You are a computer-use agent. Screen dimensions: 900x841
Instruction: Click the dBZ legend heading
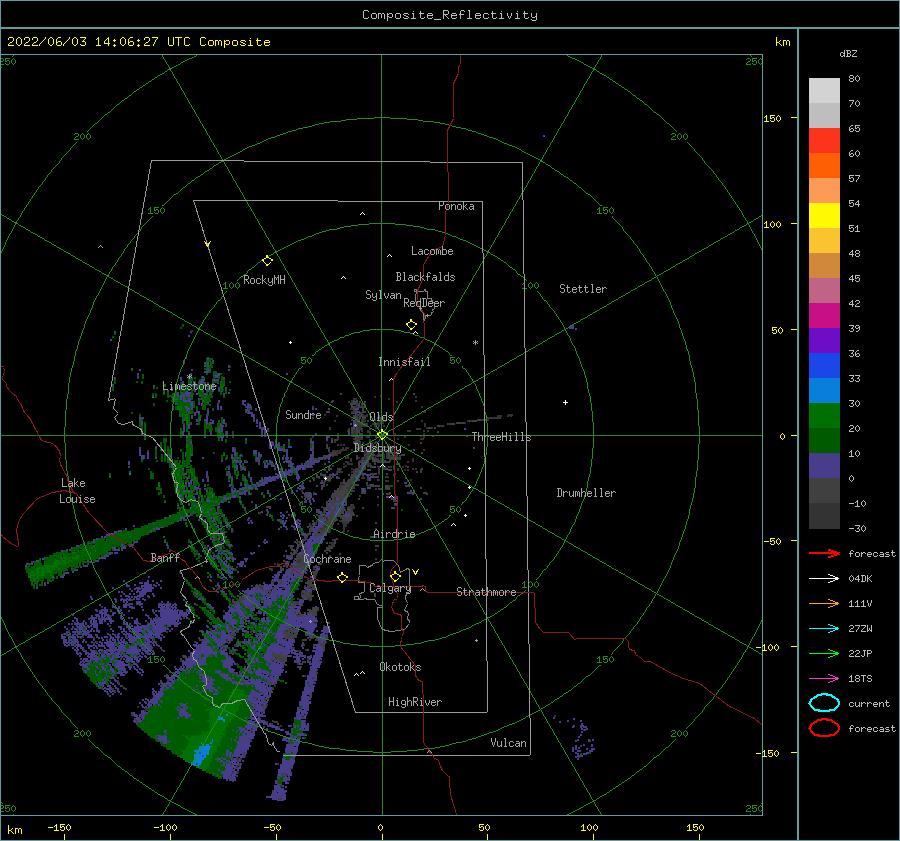[848, 53]
